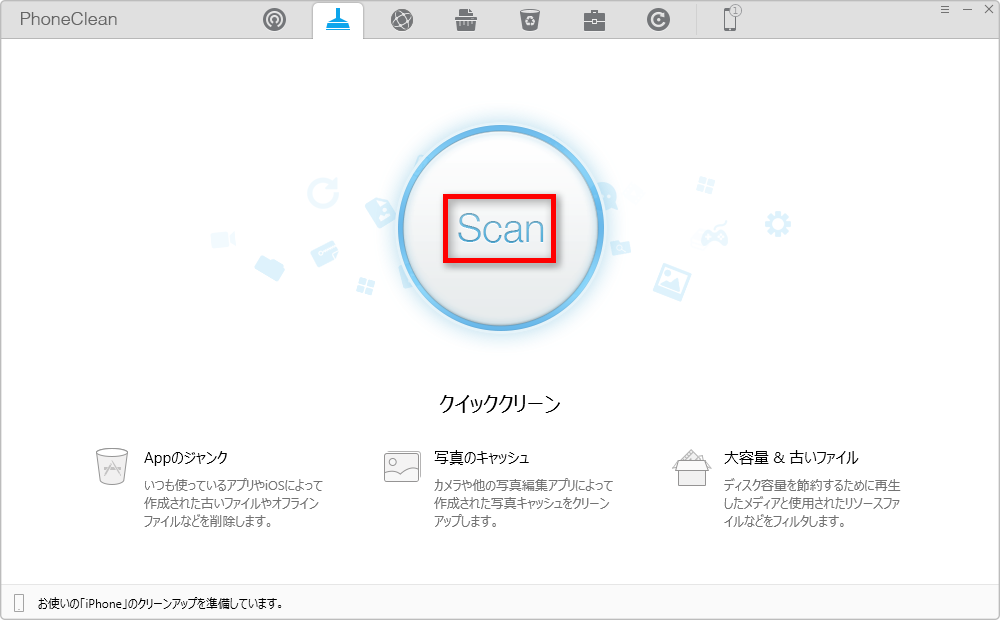The height and width of the screenshot is (620, 1000).
Task: Click the App junk description text
Action: [x=233, y=503]
